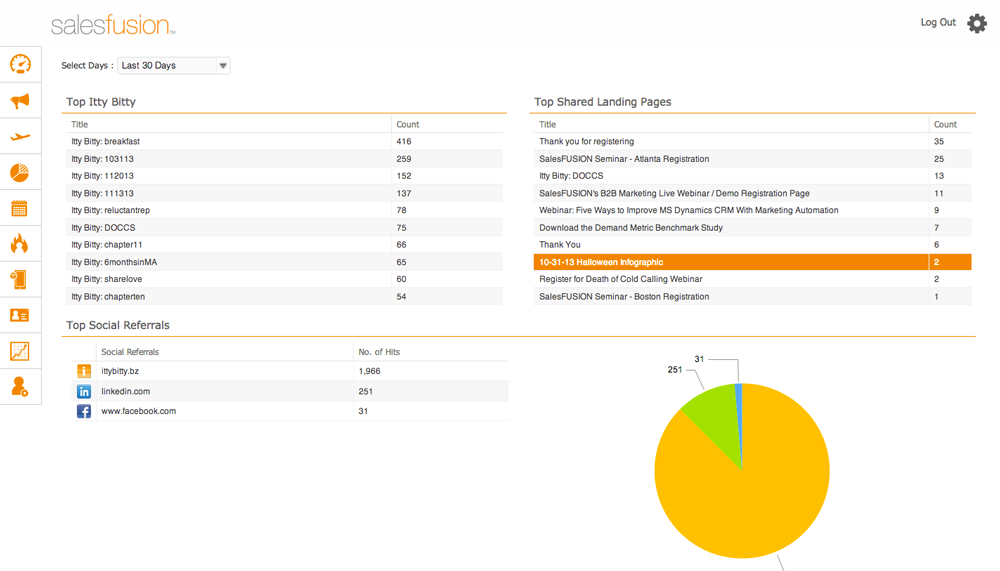
Task: Click the linkedin.com referral name
Action: point(126,391)
